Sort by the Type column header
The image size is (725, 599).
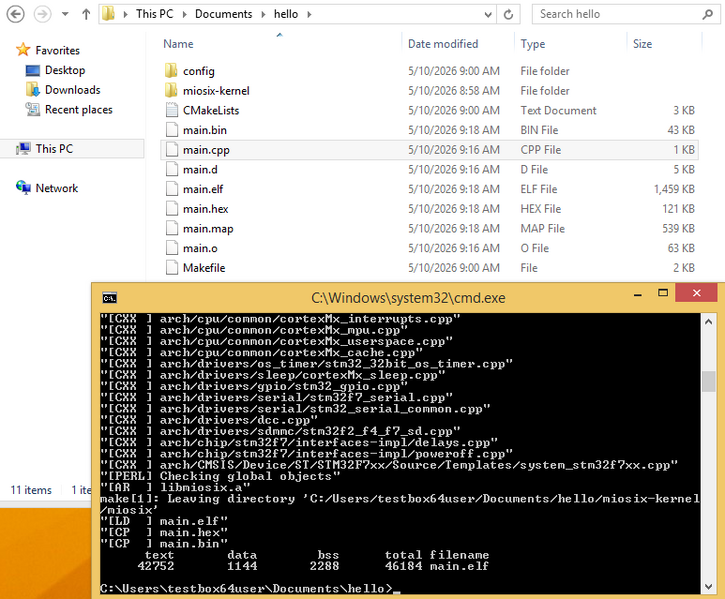pos(533,44)
